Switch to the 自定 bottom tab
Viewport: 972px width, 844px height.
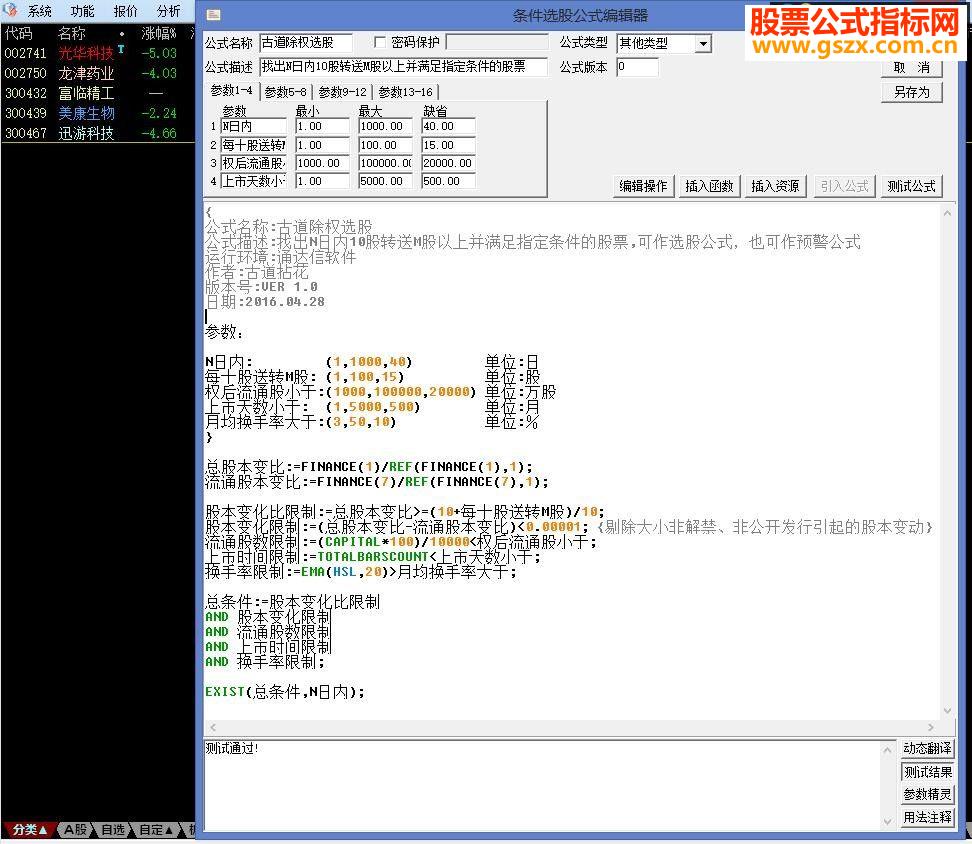(155, 829)
